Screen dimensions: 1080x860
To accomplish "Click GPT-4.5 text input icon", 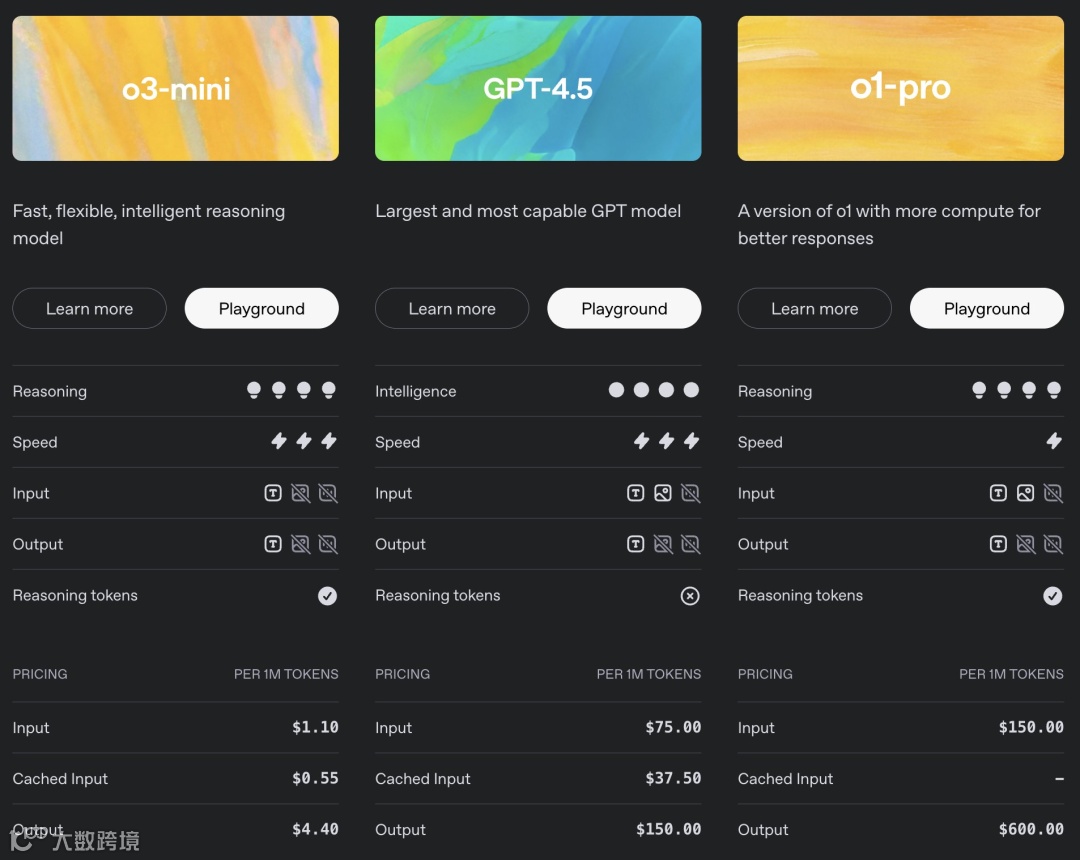I will [636, 493].
